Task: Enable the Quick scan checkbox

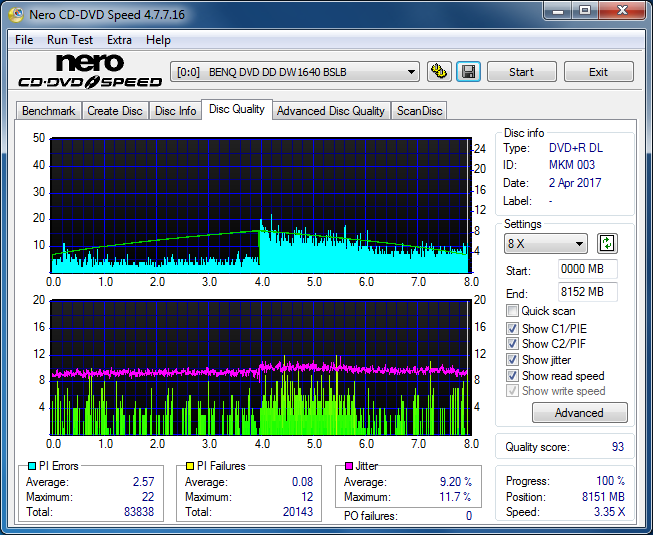Action: [512, 311]
